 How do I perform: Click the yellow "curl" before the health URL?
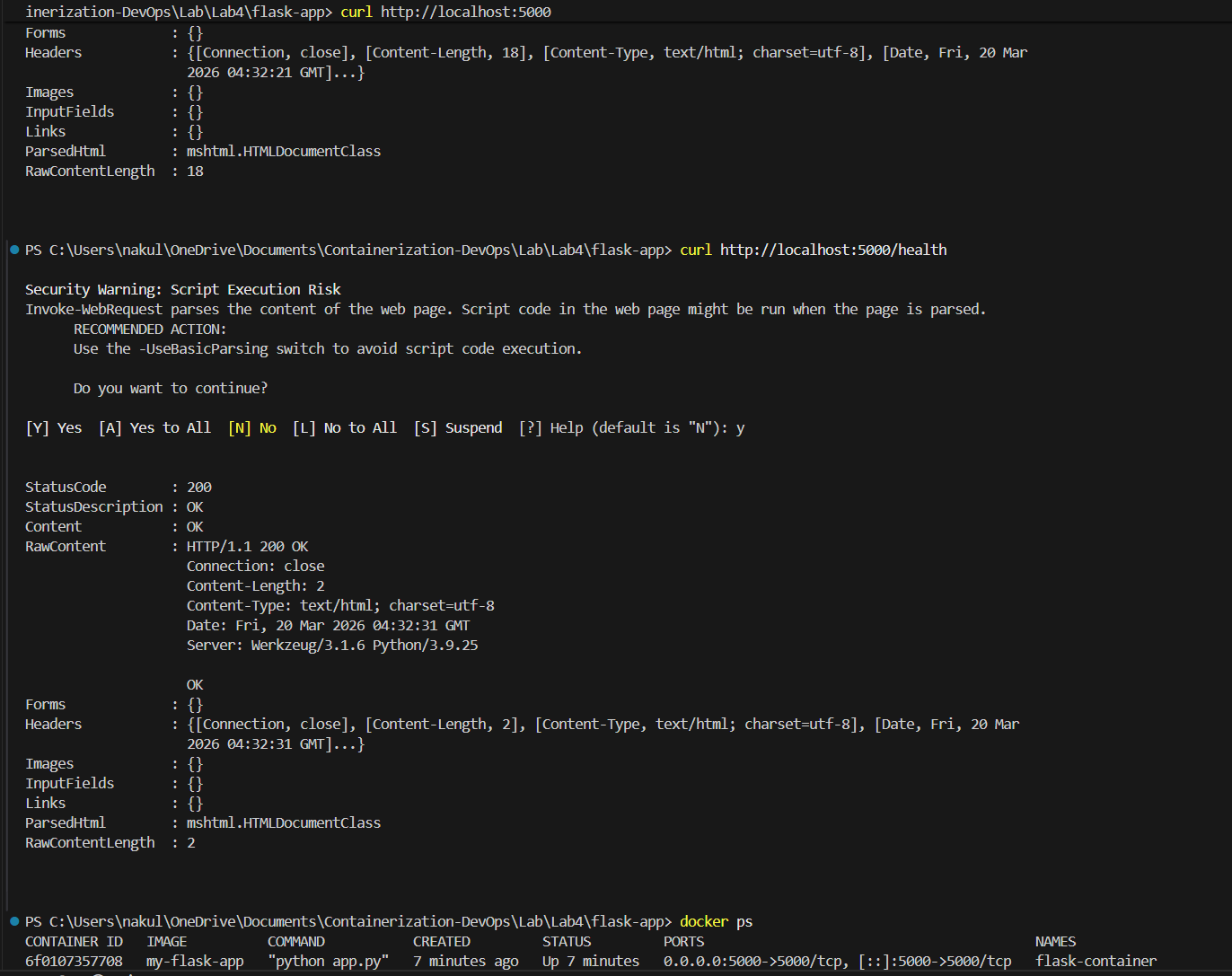pos(696,250)
